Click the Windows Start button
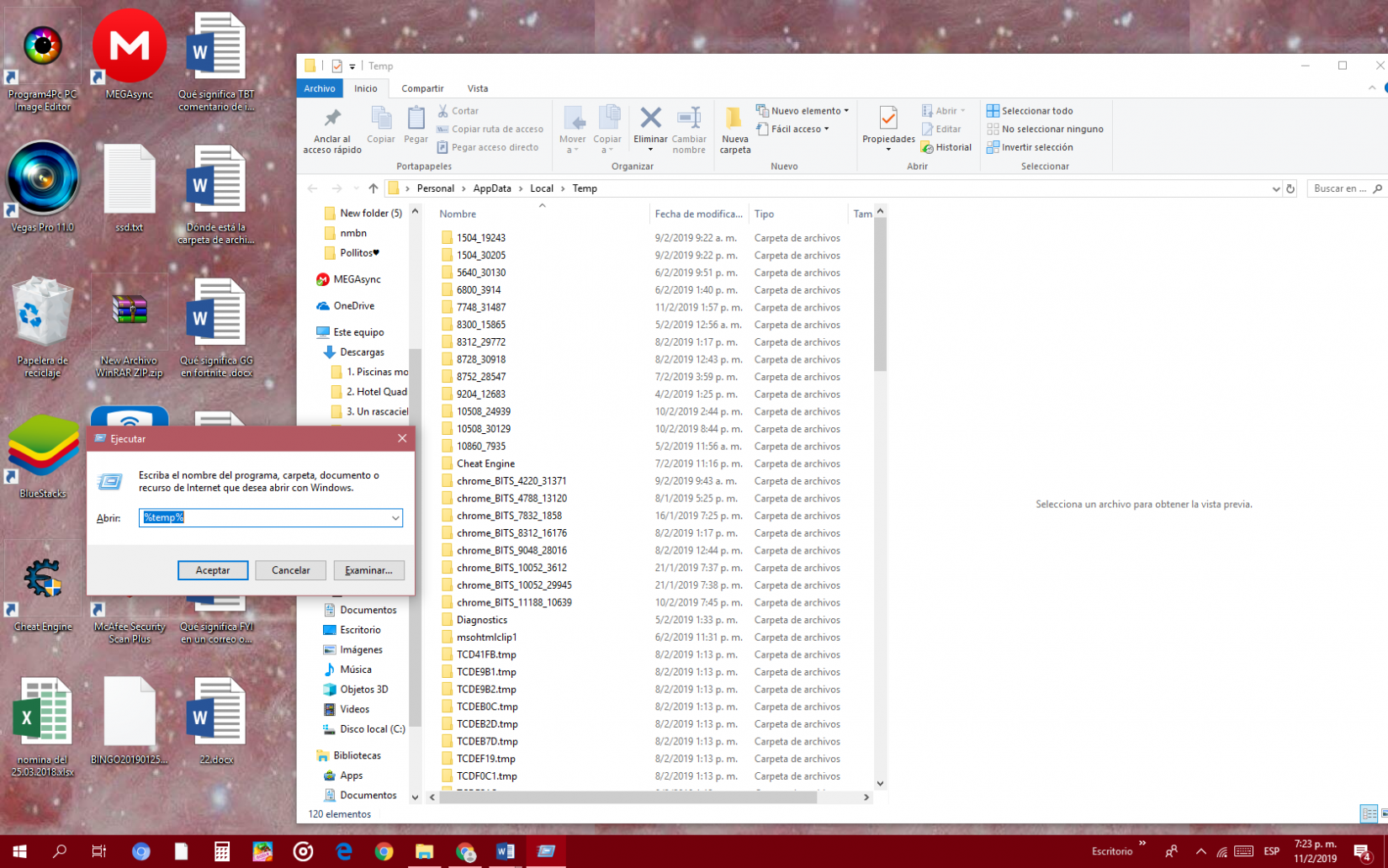1388x868 pixels. pos(19,851)
